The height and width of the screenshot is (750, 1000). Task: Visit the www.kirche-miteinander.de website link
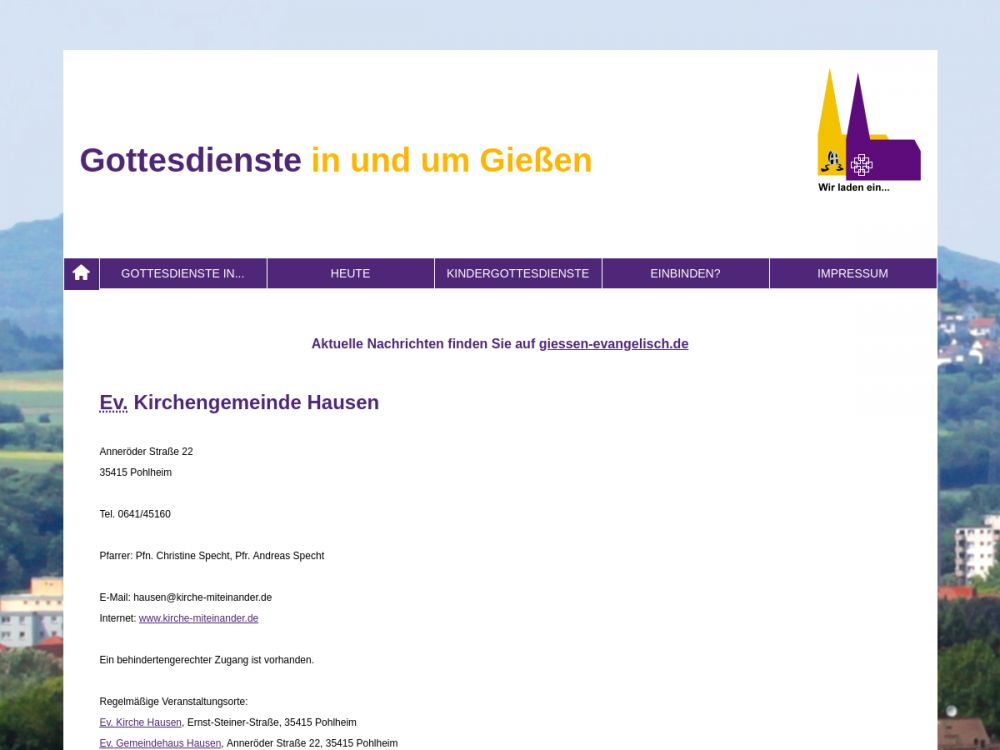[x=198, y=618]
